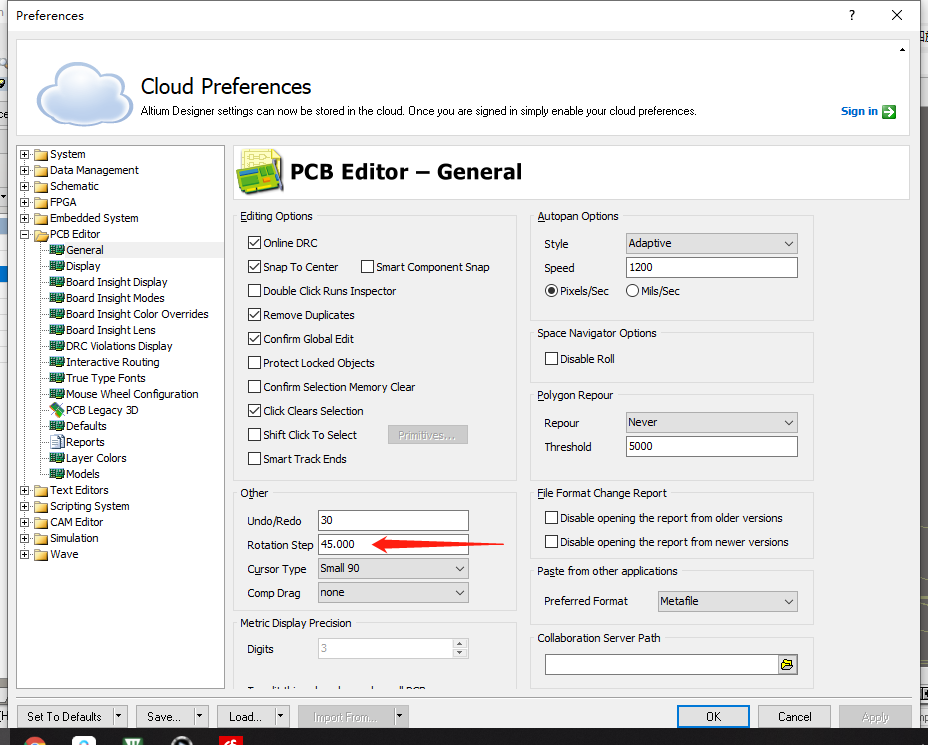Click the Sign in arrow icon

pyautogui.click(x=888, y=112)
